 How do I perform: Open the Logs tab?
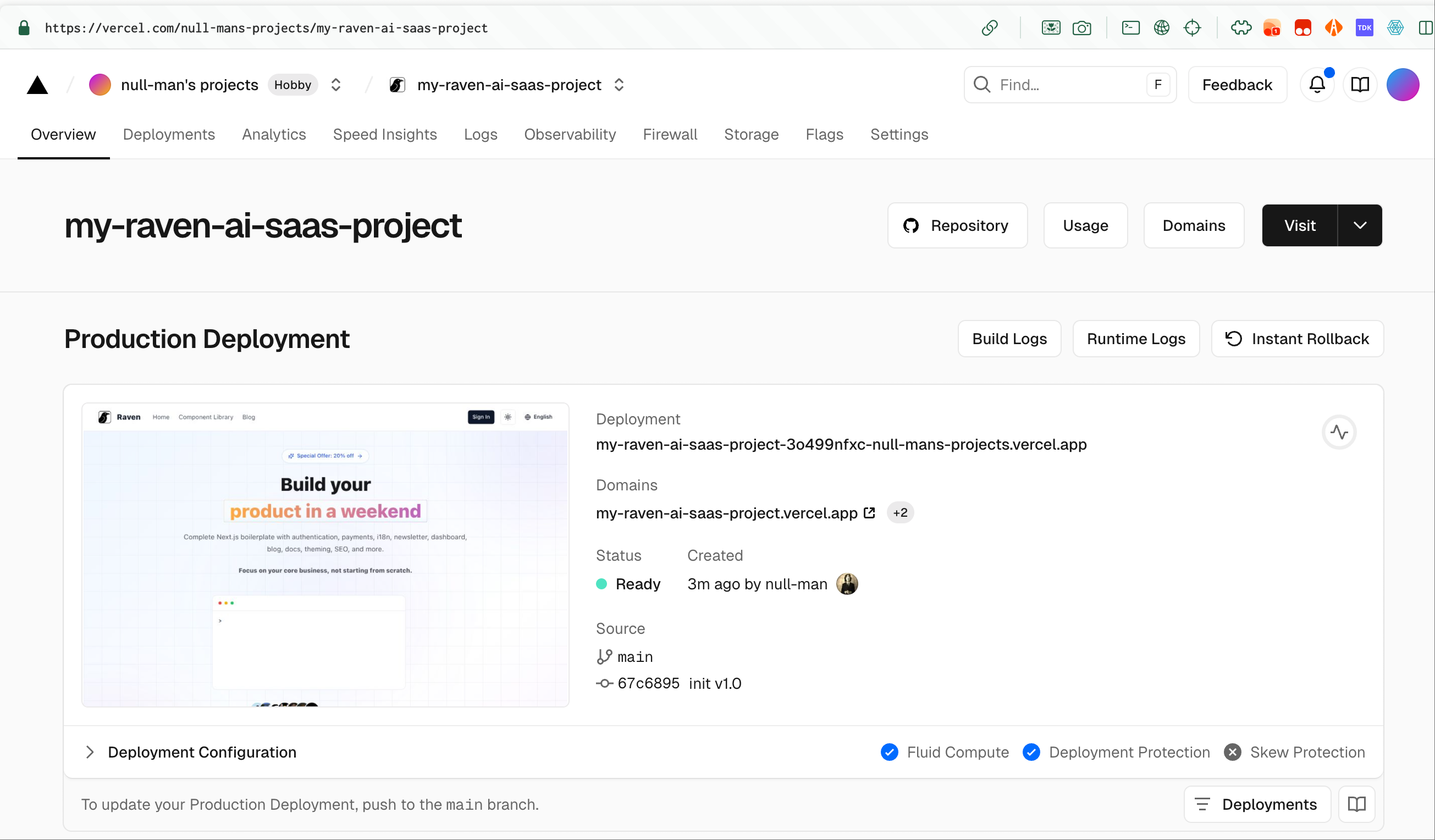[481, 134]
